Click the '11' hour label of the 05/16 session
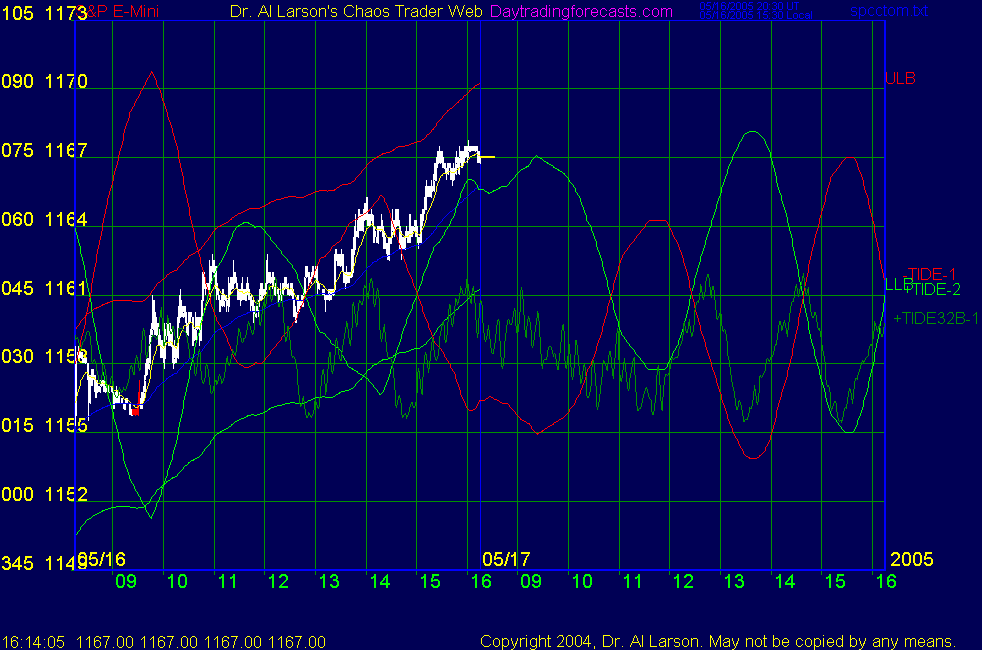The height and width of the screenshot is (650, 982). (x=228, y=581)
